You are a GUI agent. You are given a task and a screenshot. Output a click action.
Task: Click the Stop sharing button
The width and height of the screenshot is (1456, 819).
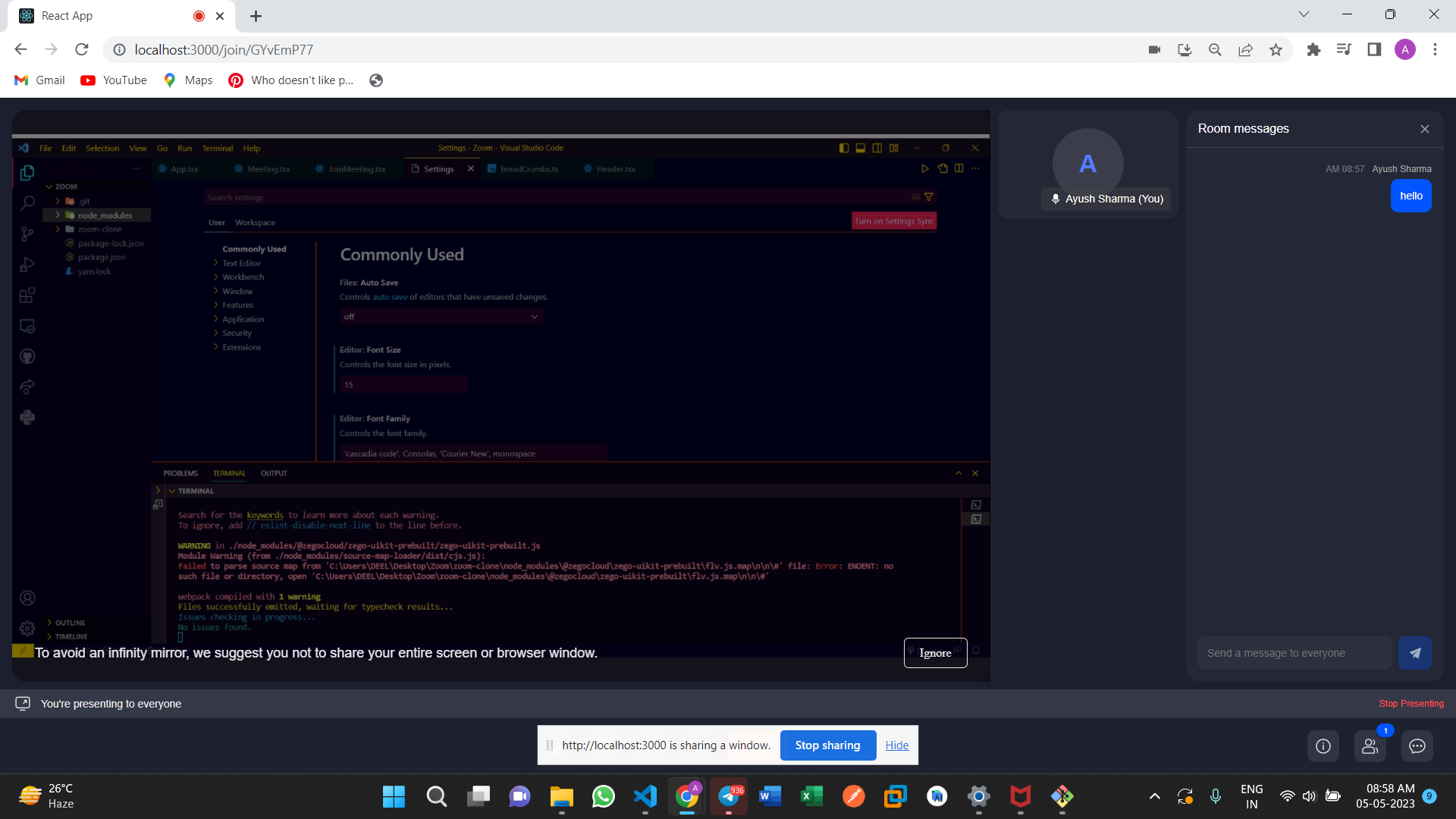(827, 745)
